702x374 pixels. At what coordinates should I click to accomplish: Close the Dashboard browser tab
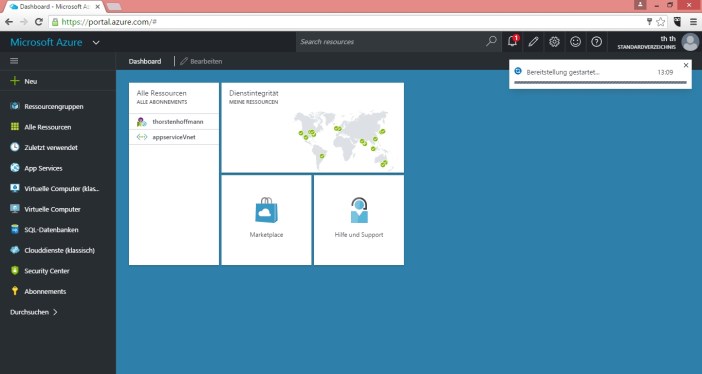(x=98, y=7)
